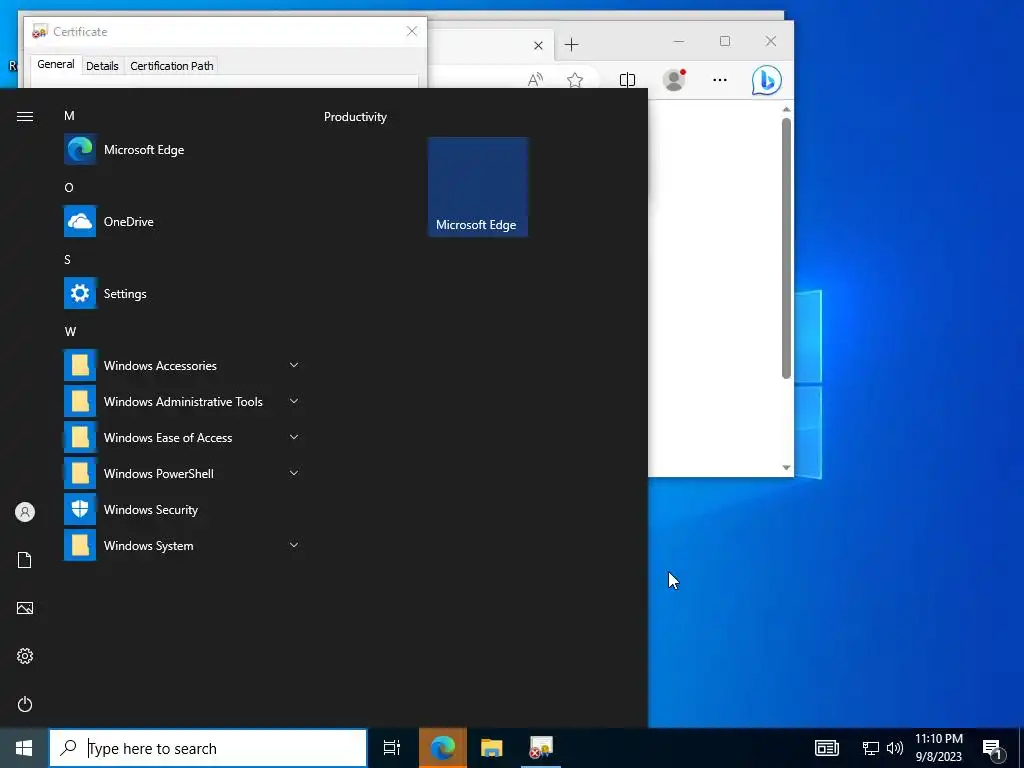Open the Action Center notifications icon
1024x768 pixels.
tap(993, 748)
